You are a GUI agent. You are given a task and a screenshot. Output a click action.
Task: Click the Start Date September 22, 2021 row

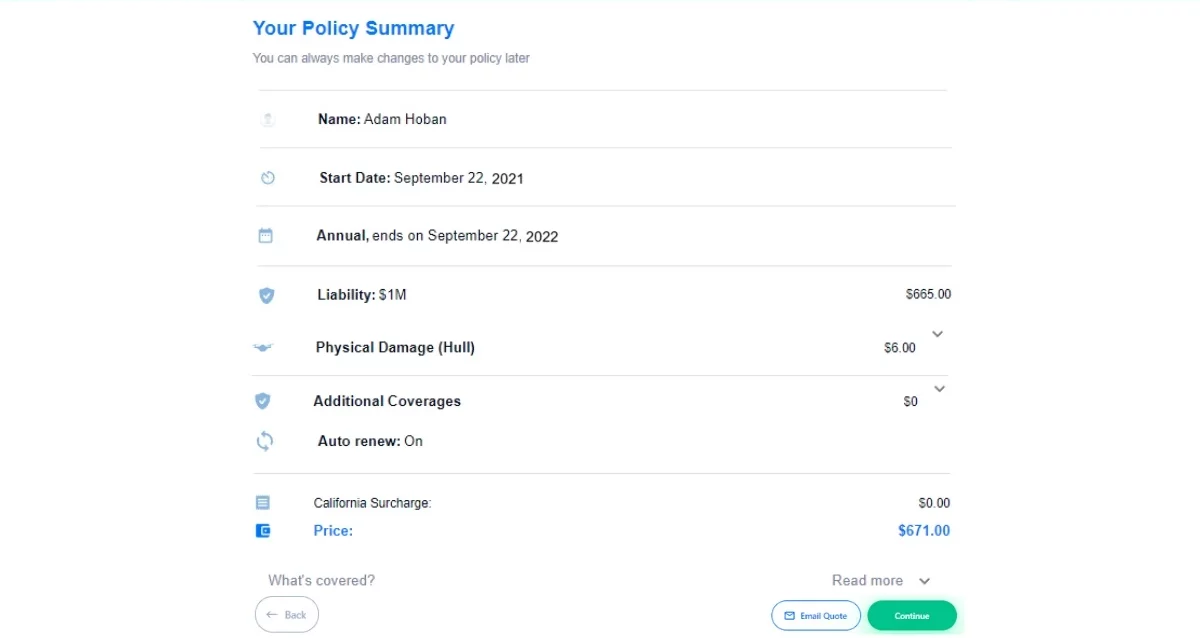pyautogui.click(x=421, y=178)
